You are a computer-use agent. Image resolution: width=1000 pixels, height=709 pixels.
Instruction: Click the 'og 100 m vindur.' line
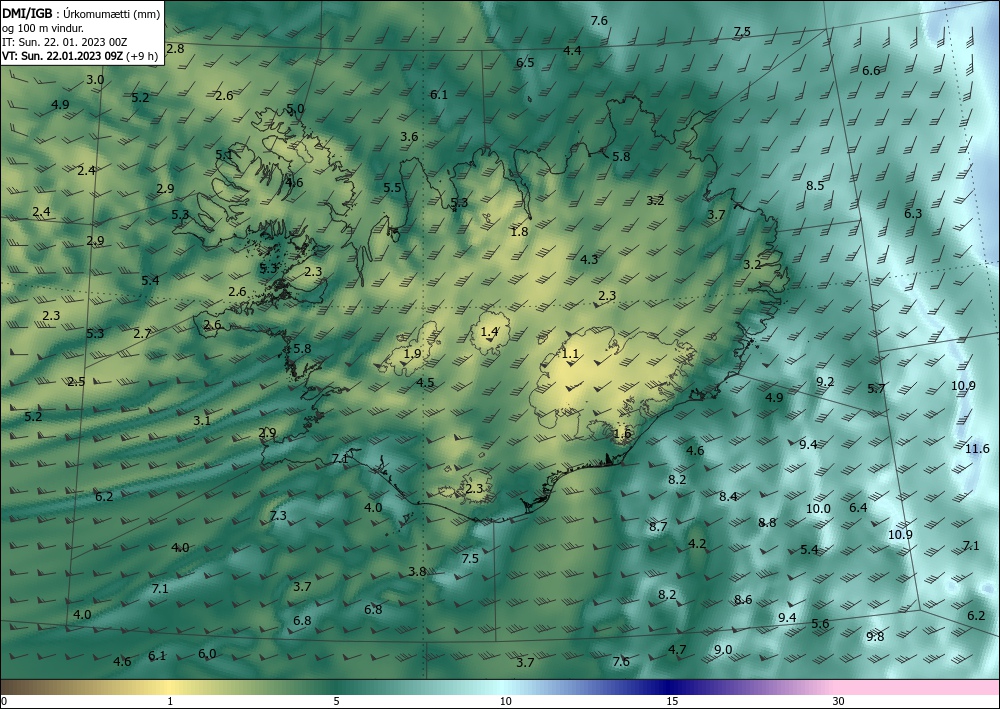tap(43, 28)
